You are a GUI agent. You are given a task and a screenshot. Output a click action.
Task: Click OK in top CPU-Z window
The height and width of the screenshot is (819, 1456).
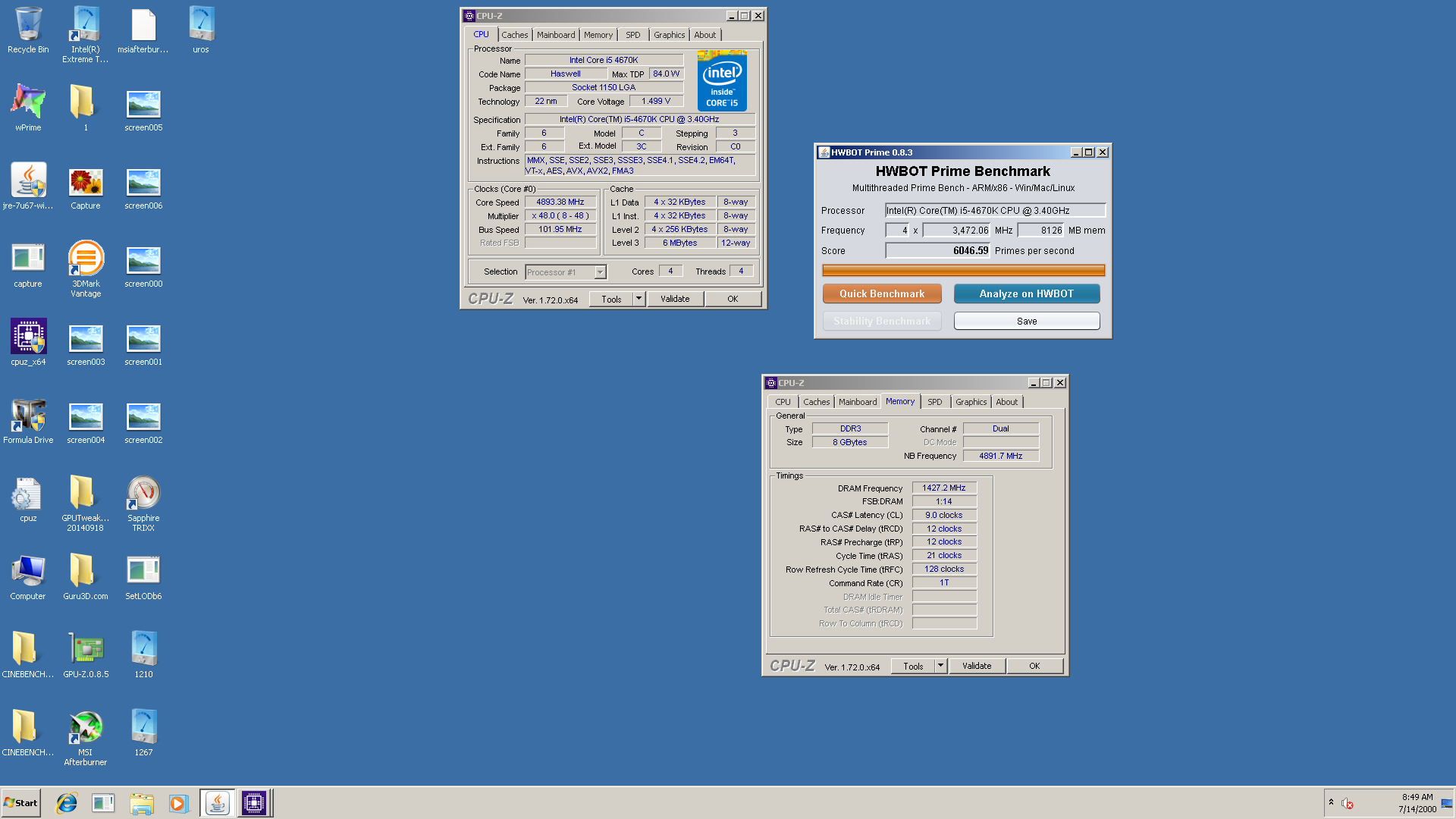tap(733, 299)
